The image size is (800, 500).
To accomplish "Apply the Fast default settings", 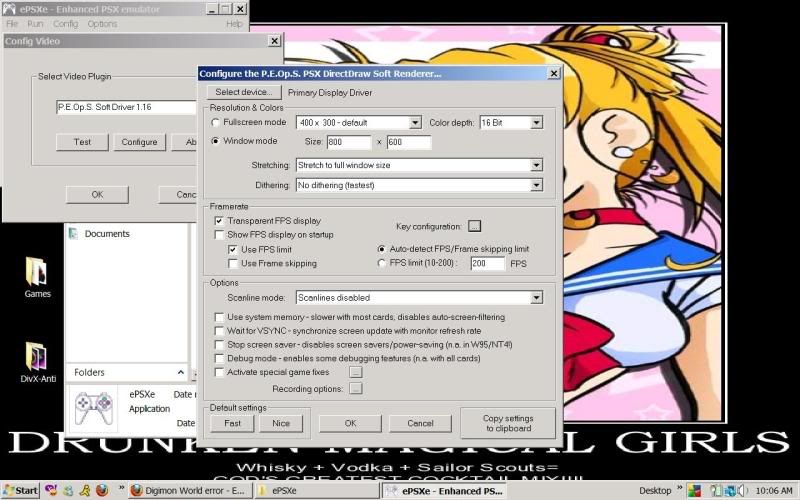I will point(232,423).
